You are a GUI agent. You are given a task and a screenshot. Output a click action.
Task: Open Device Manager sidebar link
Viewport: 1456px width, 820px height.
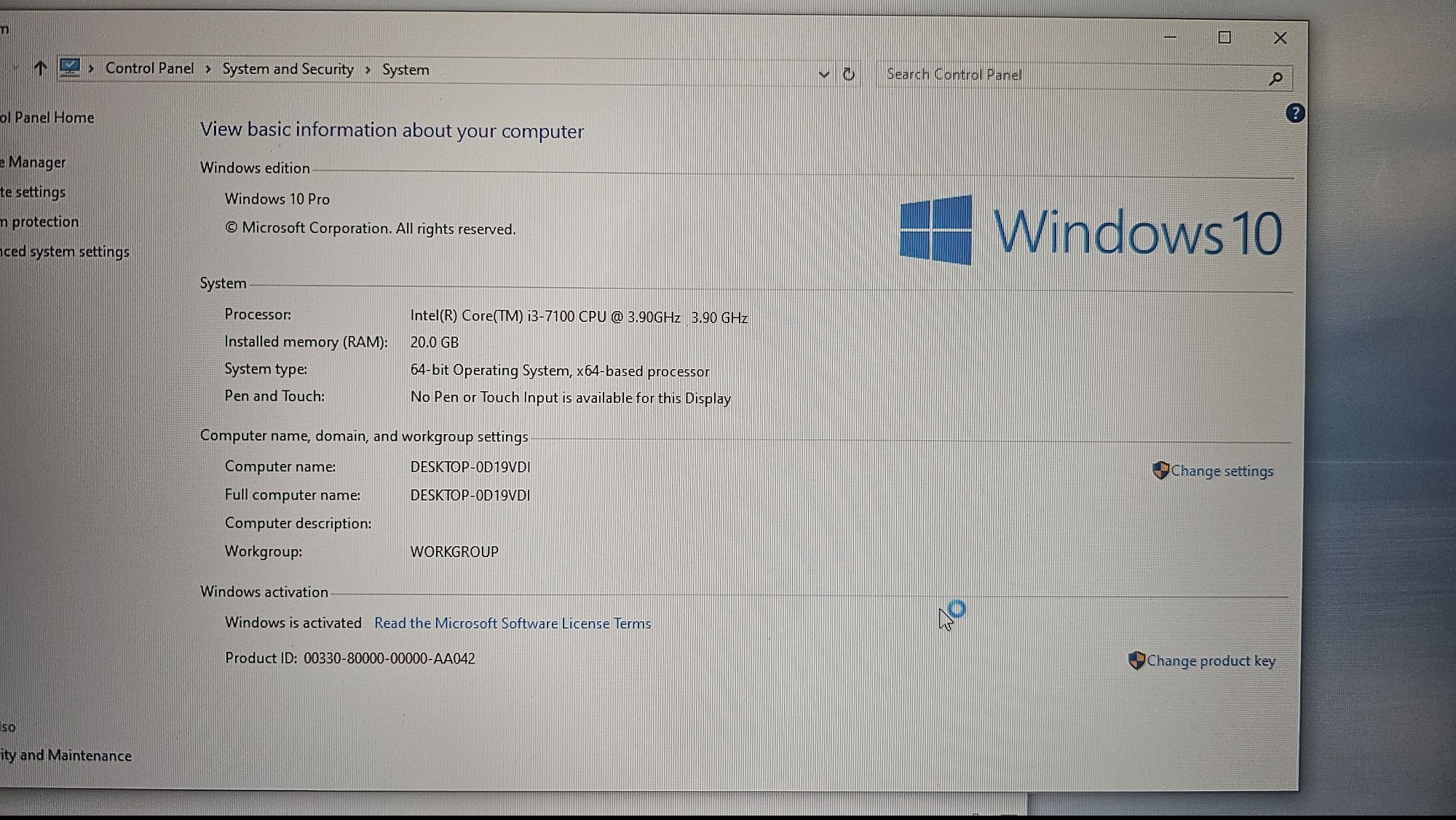click(x=33, y=162)
